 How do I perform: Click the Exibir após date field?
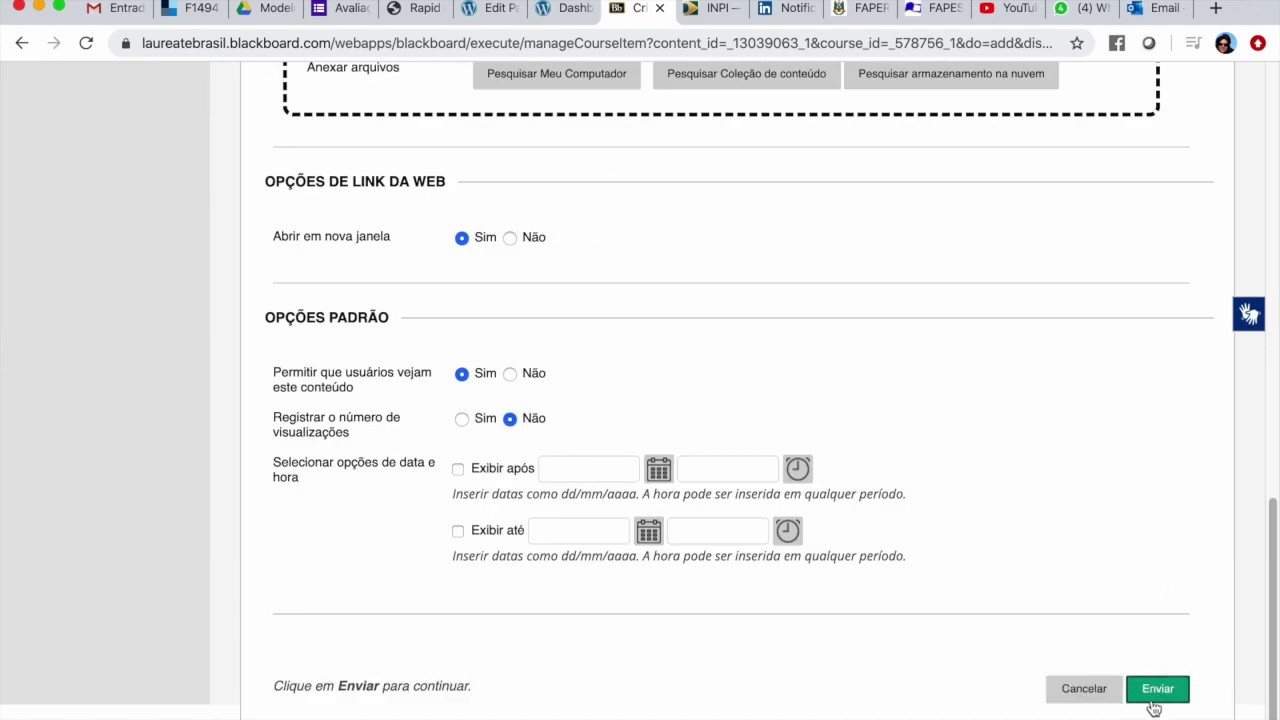pos(589,469)
